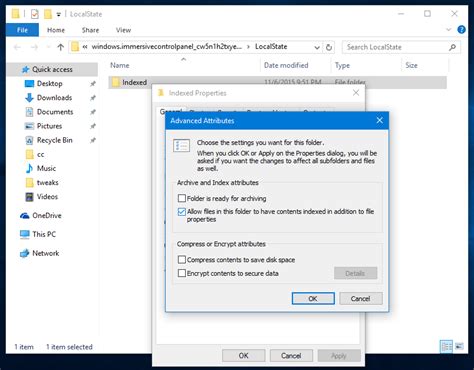Screen dimensions: 474x370
Task: Click the Desktop pin icon
Action: (x=93, y=84)
